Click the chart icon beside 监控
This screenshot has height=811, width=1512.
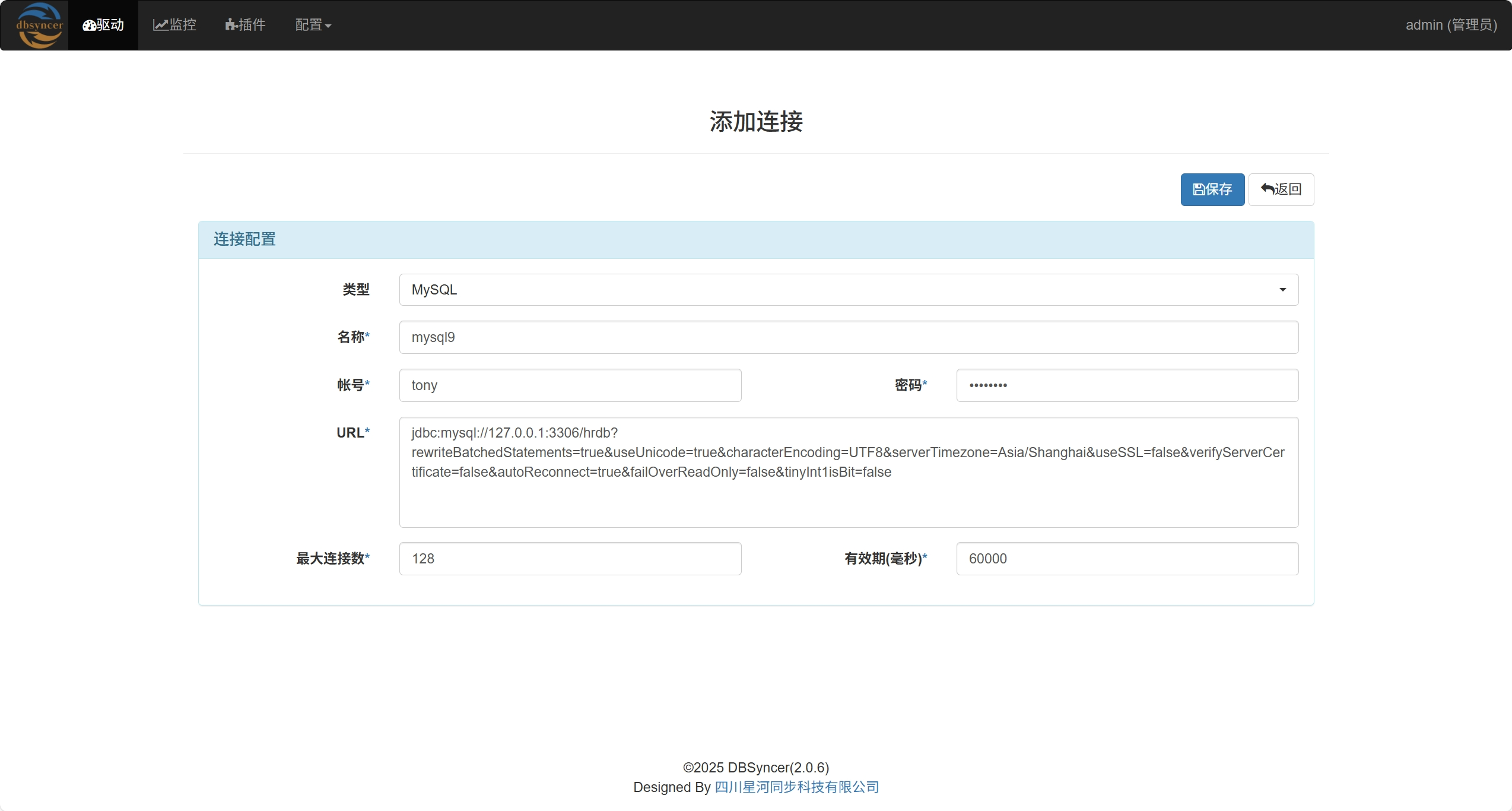[x=160, y=25]
